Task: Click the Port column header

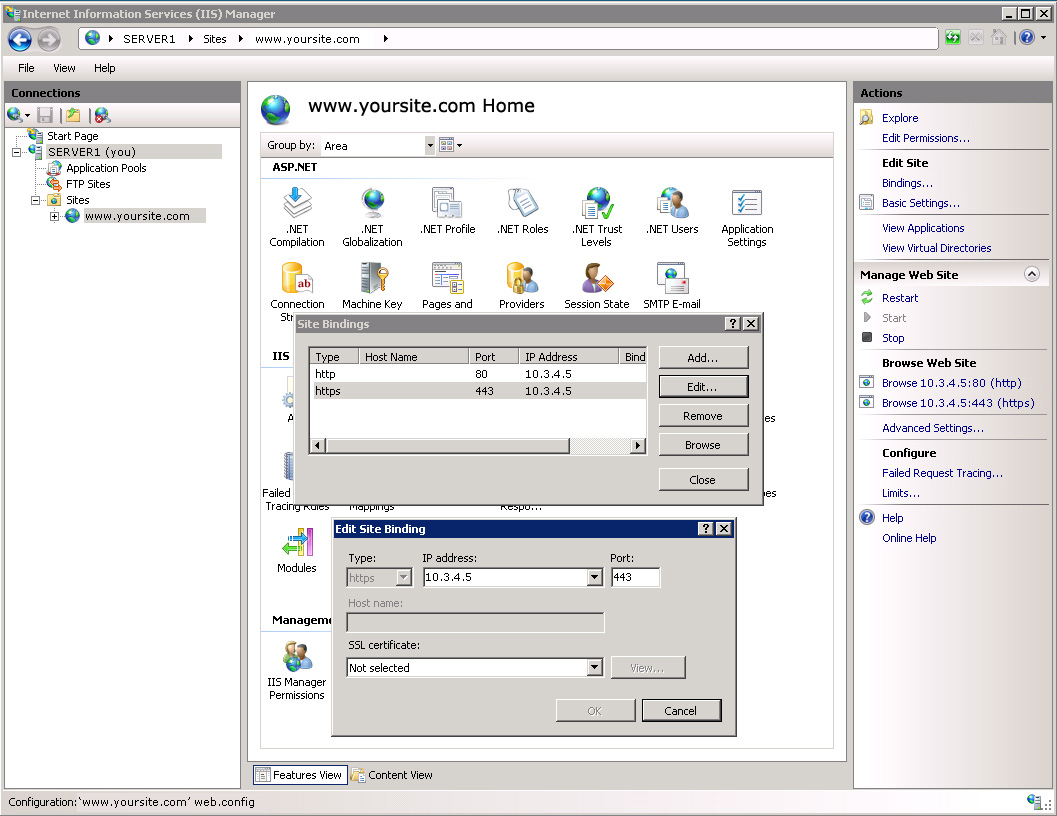Action: click(493, 357)
